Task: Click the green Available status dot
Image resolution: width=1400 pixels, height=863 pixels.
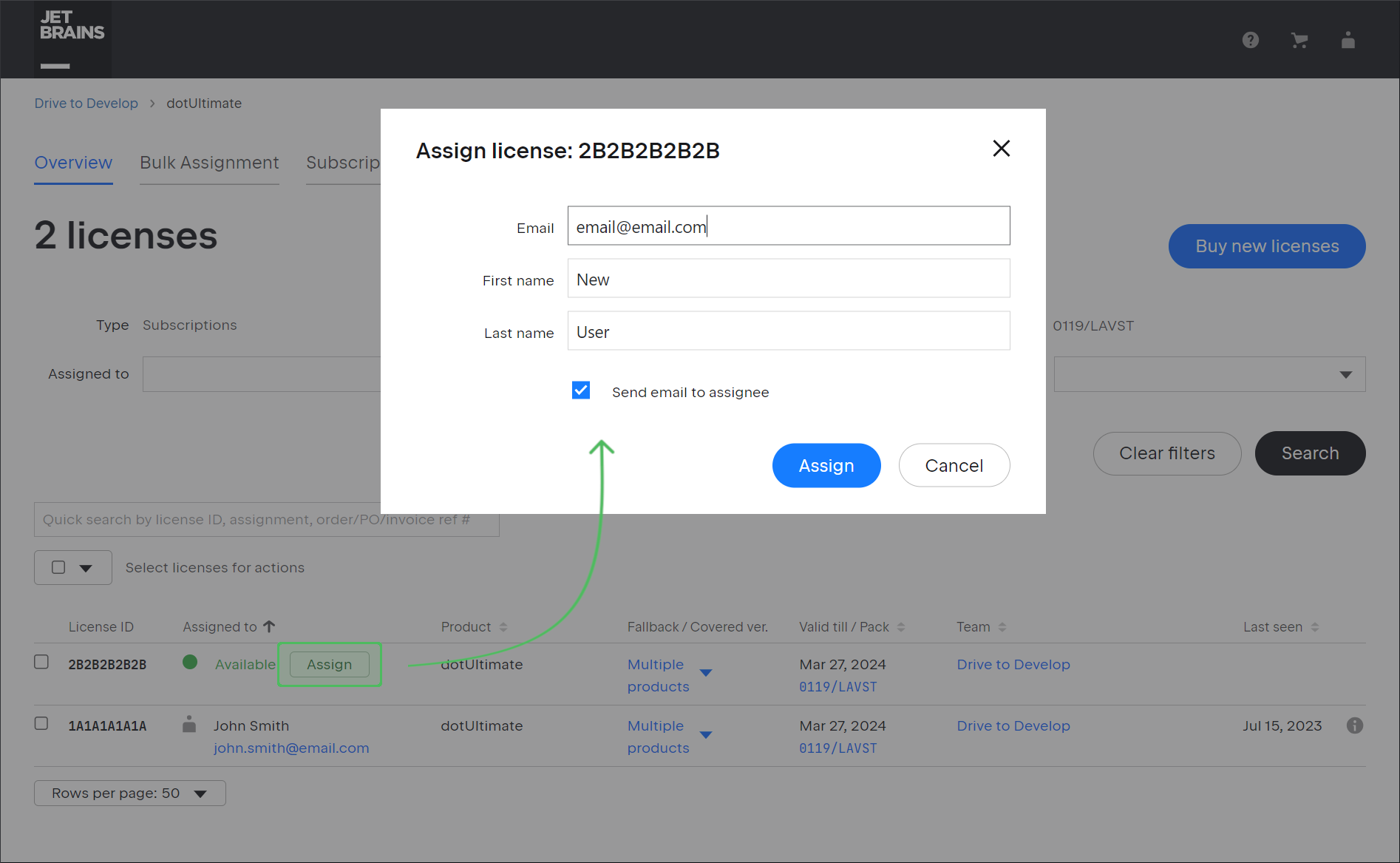Action: pyautogui.click(x=190, y=662)
